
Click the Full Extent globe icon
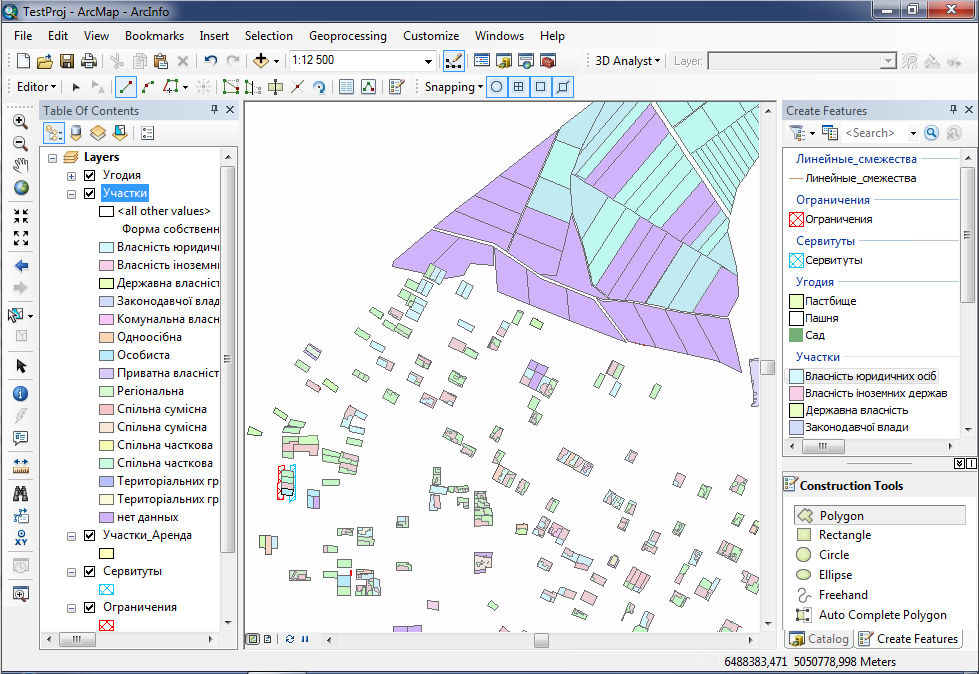click(20, 187)
